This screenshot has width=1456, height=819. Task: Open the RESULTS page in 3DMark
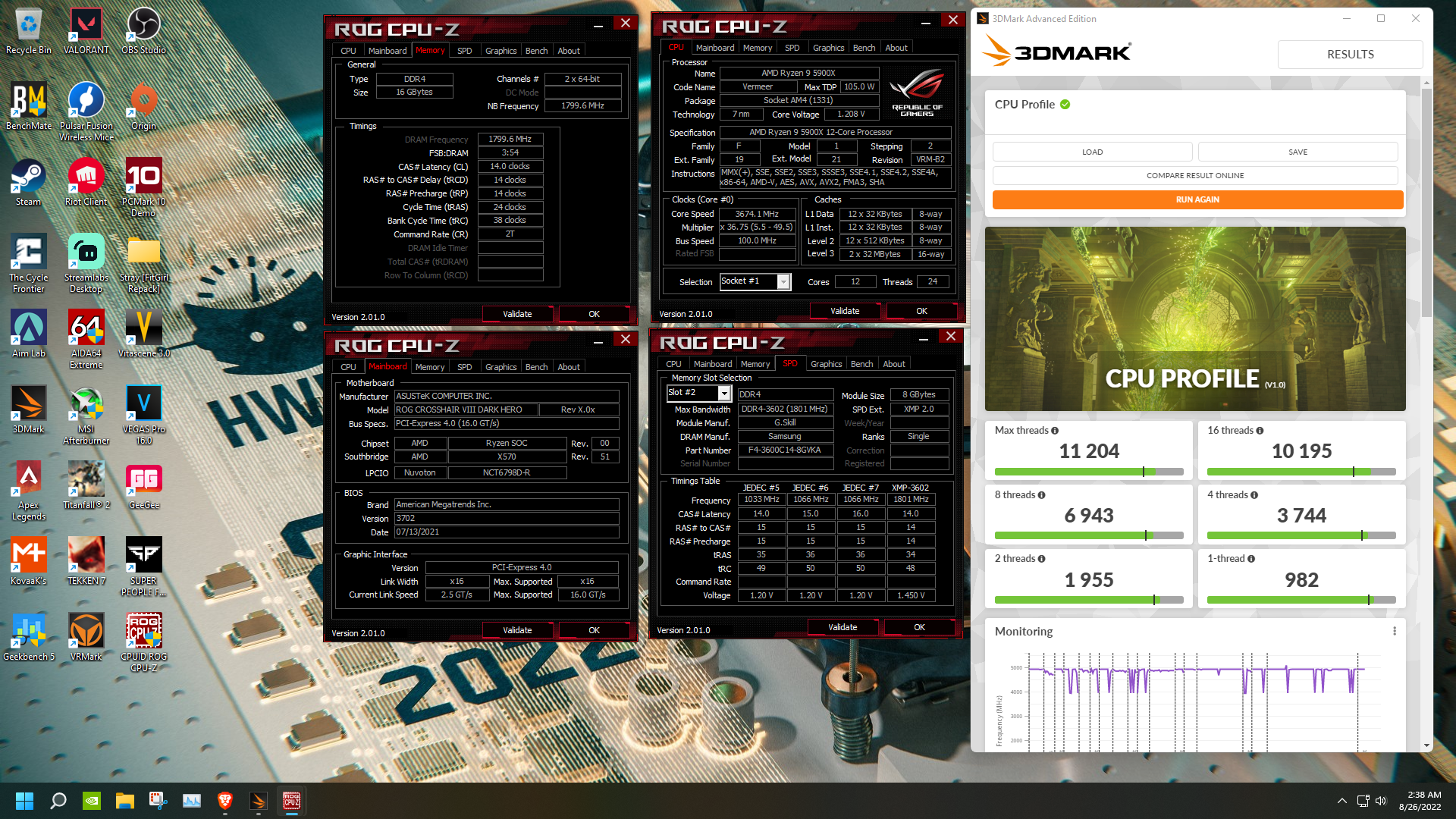(x=1350, y=55)
